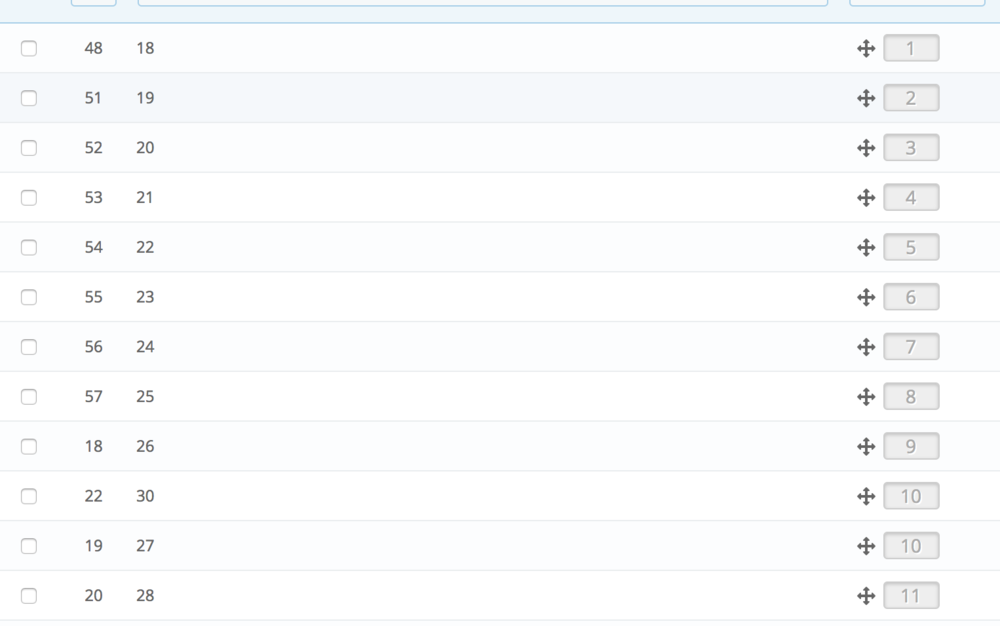The image size is (1000, 626).
Task: Click the position field showing 5
Action: 911,247
